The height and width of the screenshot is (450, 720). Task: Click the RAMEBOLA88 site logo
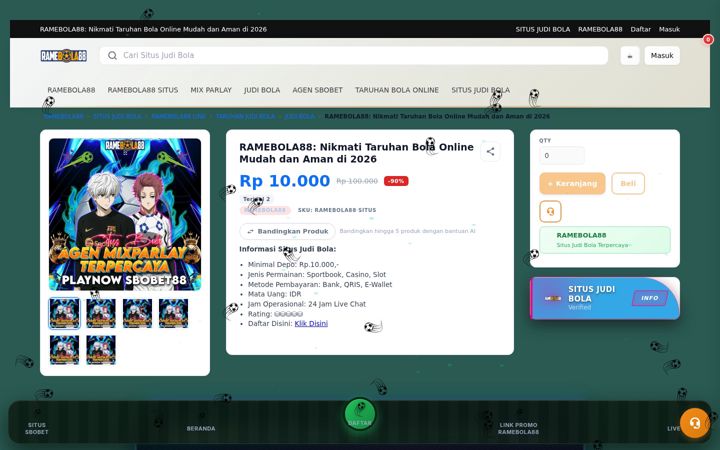[x=63, y=56]
